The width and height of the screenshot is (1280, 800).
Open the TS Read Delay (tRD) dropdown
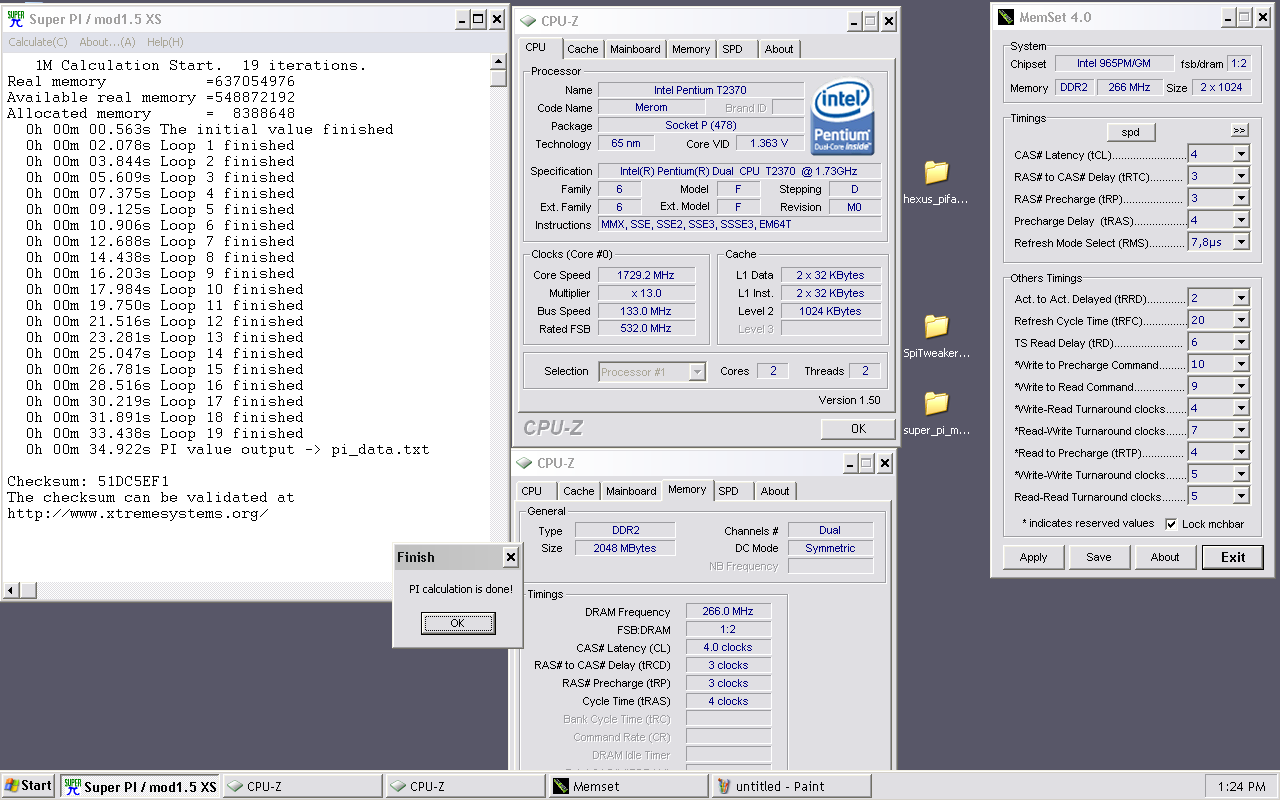(1241, 343)
